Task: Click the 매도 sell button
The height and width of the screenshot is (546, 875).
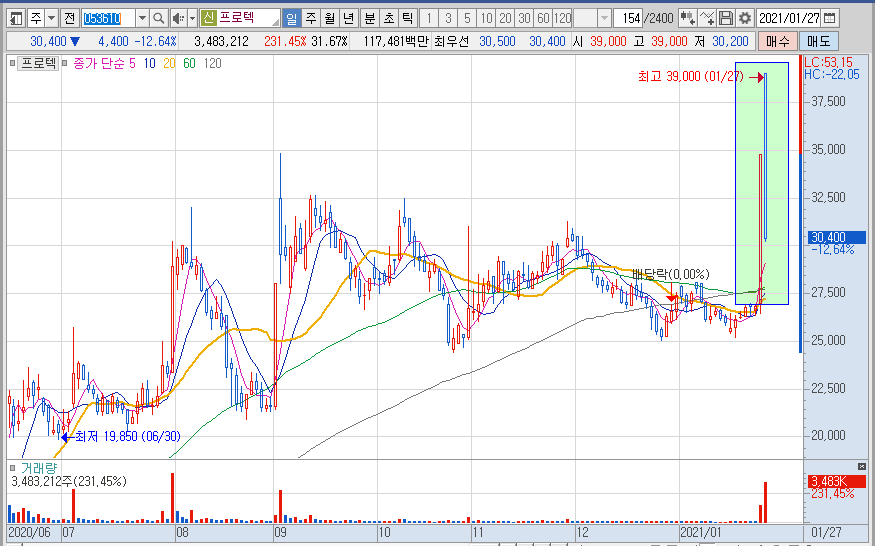Action: 819,41
